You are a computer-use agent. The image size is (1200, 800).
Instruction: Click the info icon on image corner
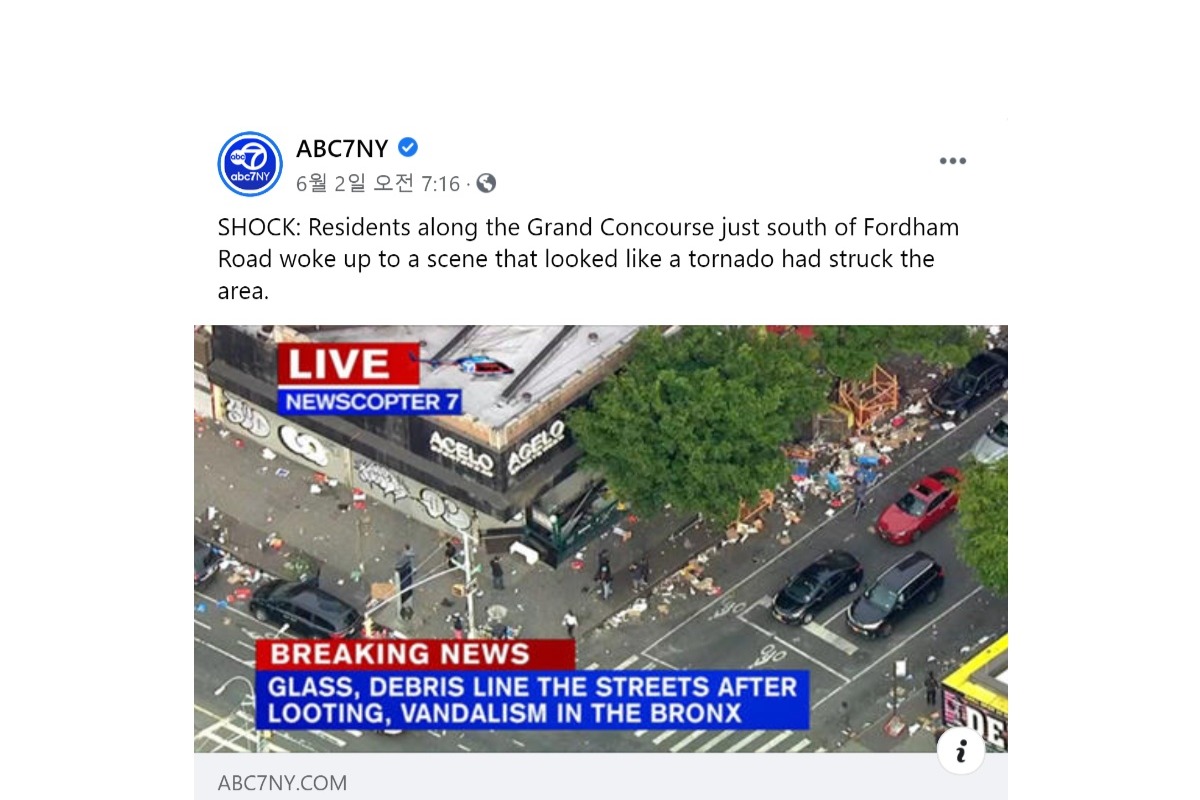click(961, 750)
